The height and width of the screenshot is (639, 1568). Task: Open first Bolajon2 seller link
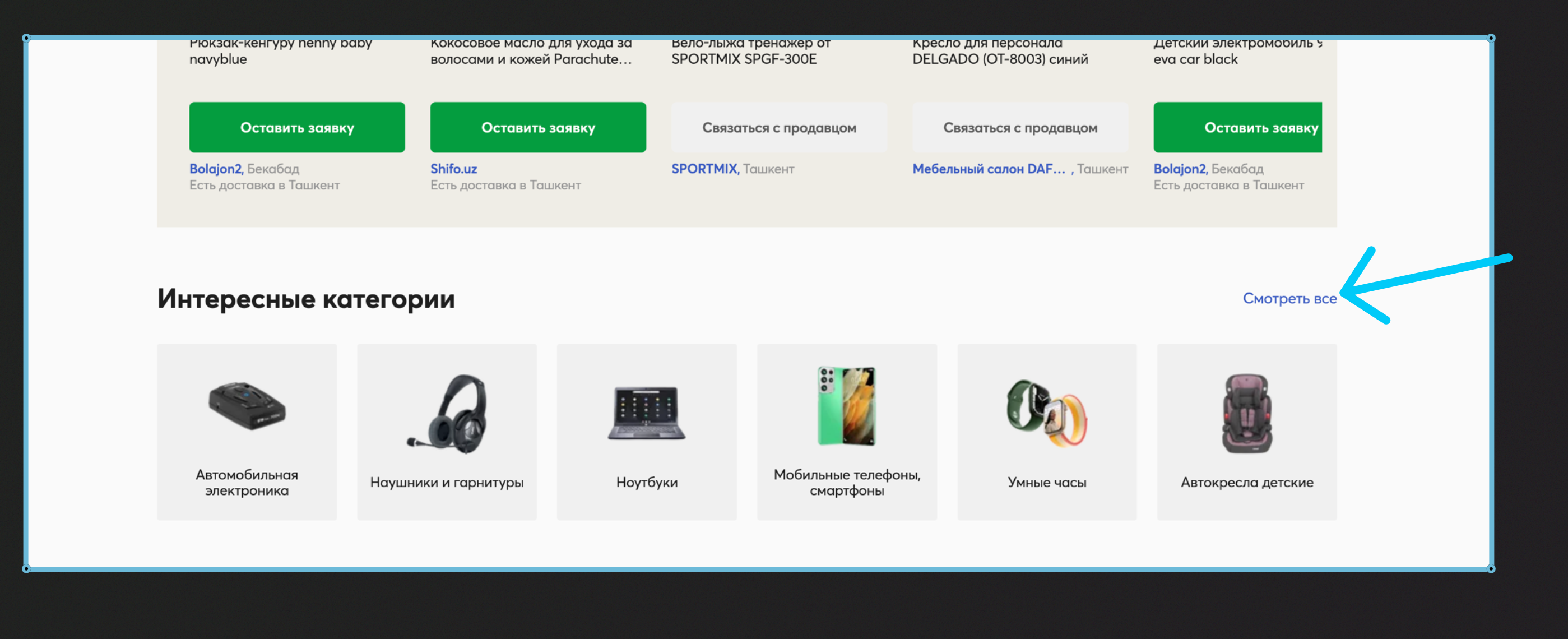coord(216,169)
